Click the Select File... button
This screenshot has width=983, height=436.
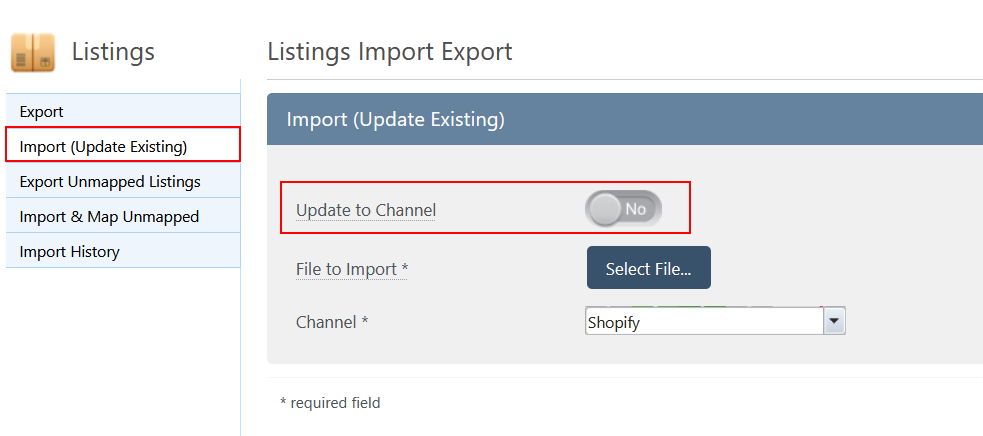pyautogui.click(x=648, y=268)
